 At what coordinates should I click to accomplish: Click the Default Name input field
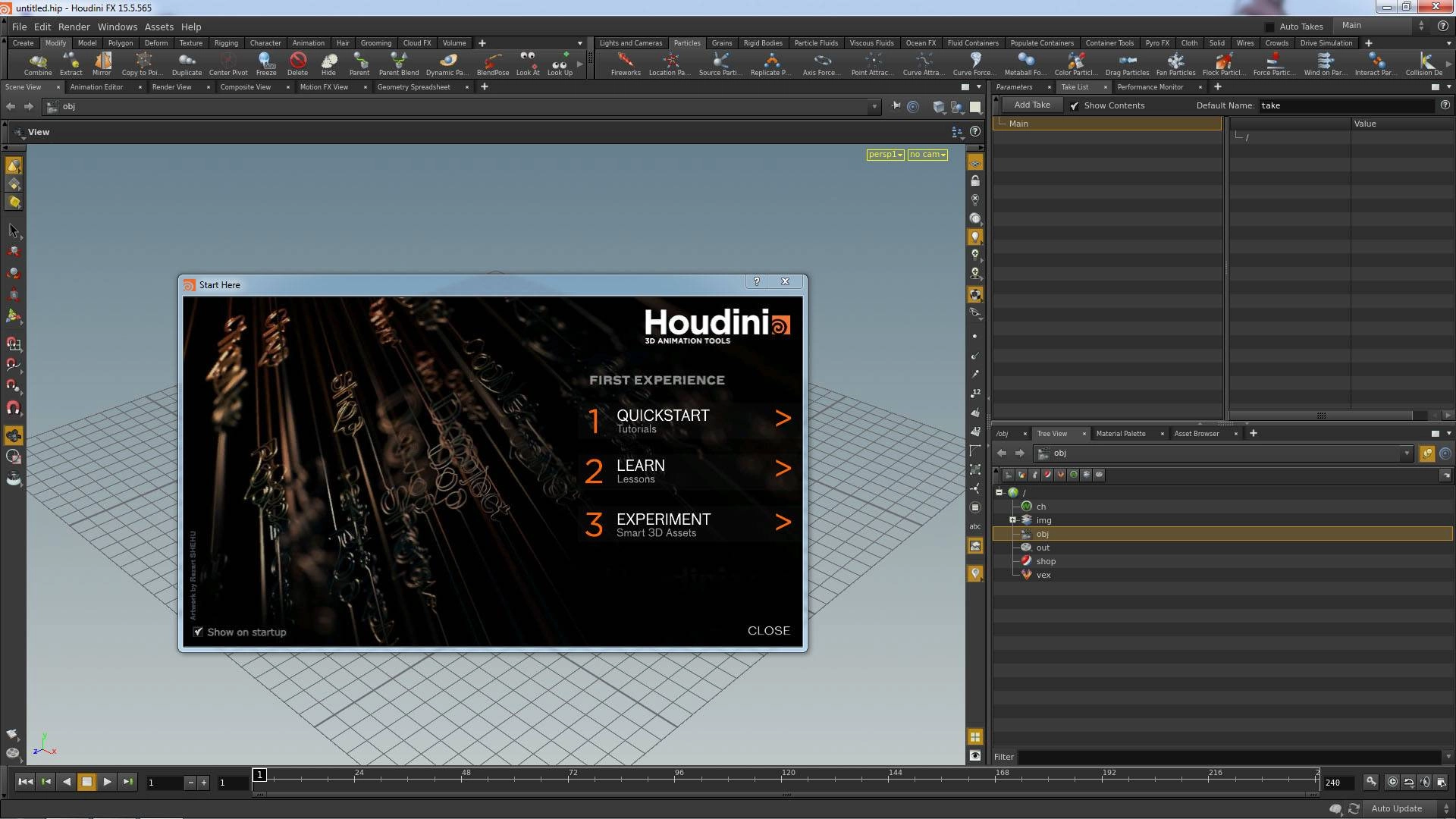(1347, 106)
